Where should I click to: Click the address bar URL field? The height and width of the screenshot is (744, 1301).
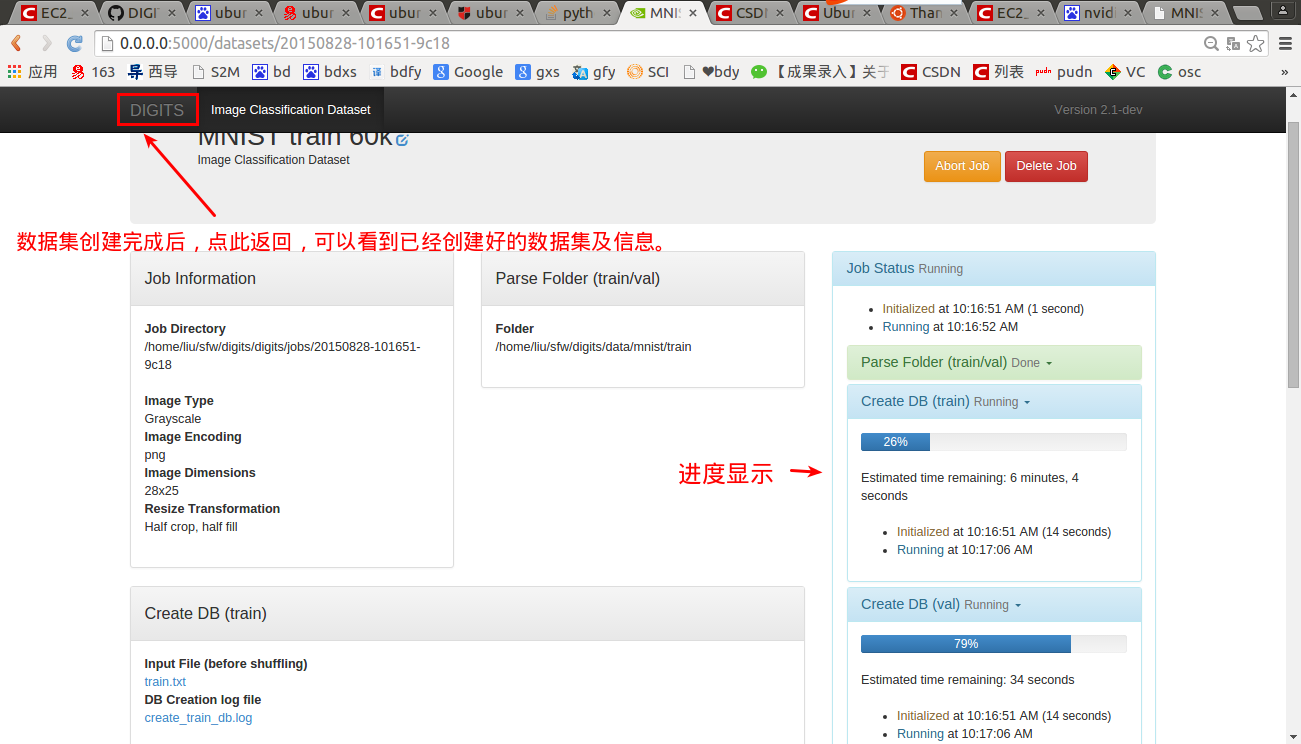(650, 44)
